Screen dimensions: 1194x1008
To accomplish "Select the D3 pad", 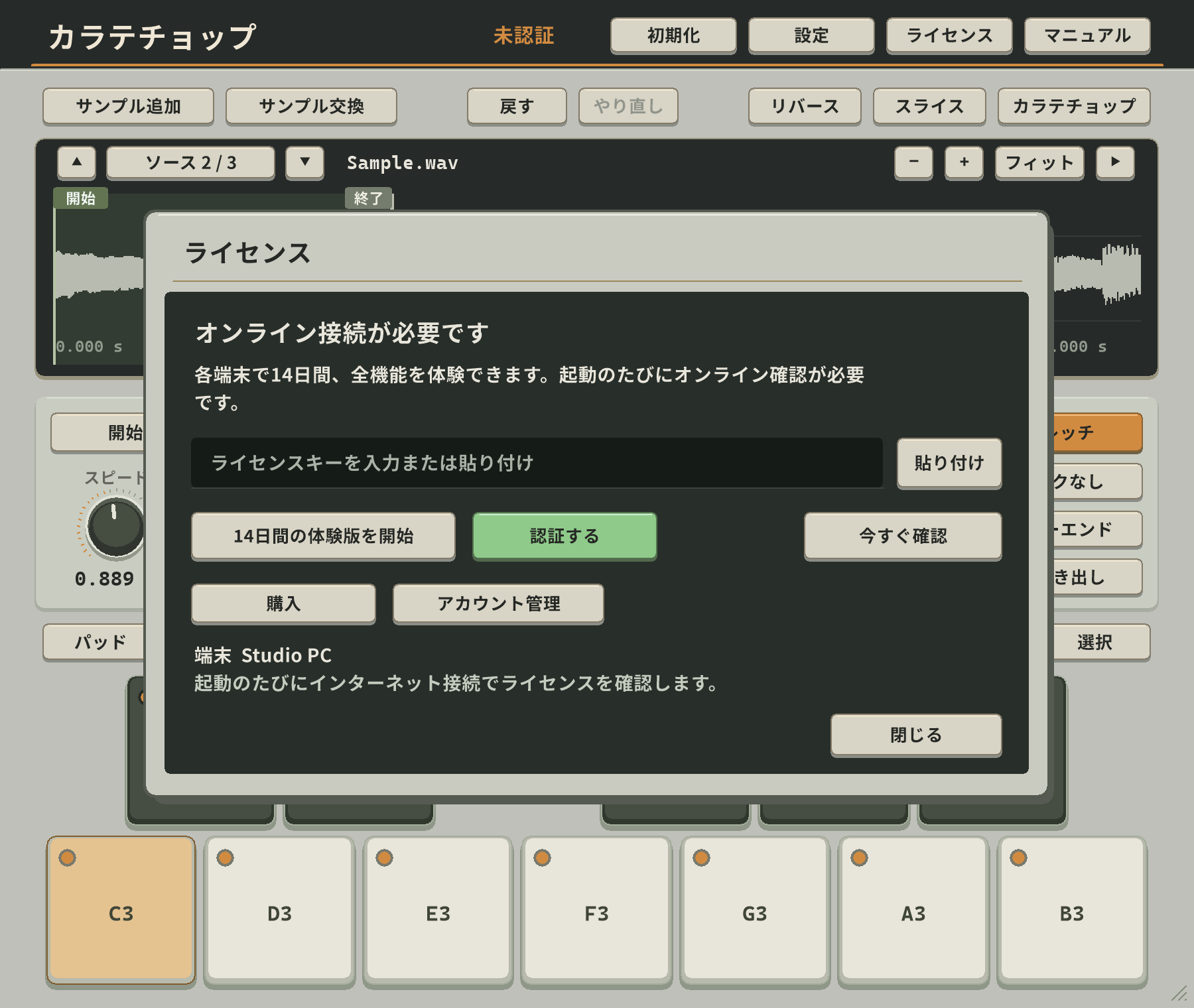I will point(279,910).
